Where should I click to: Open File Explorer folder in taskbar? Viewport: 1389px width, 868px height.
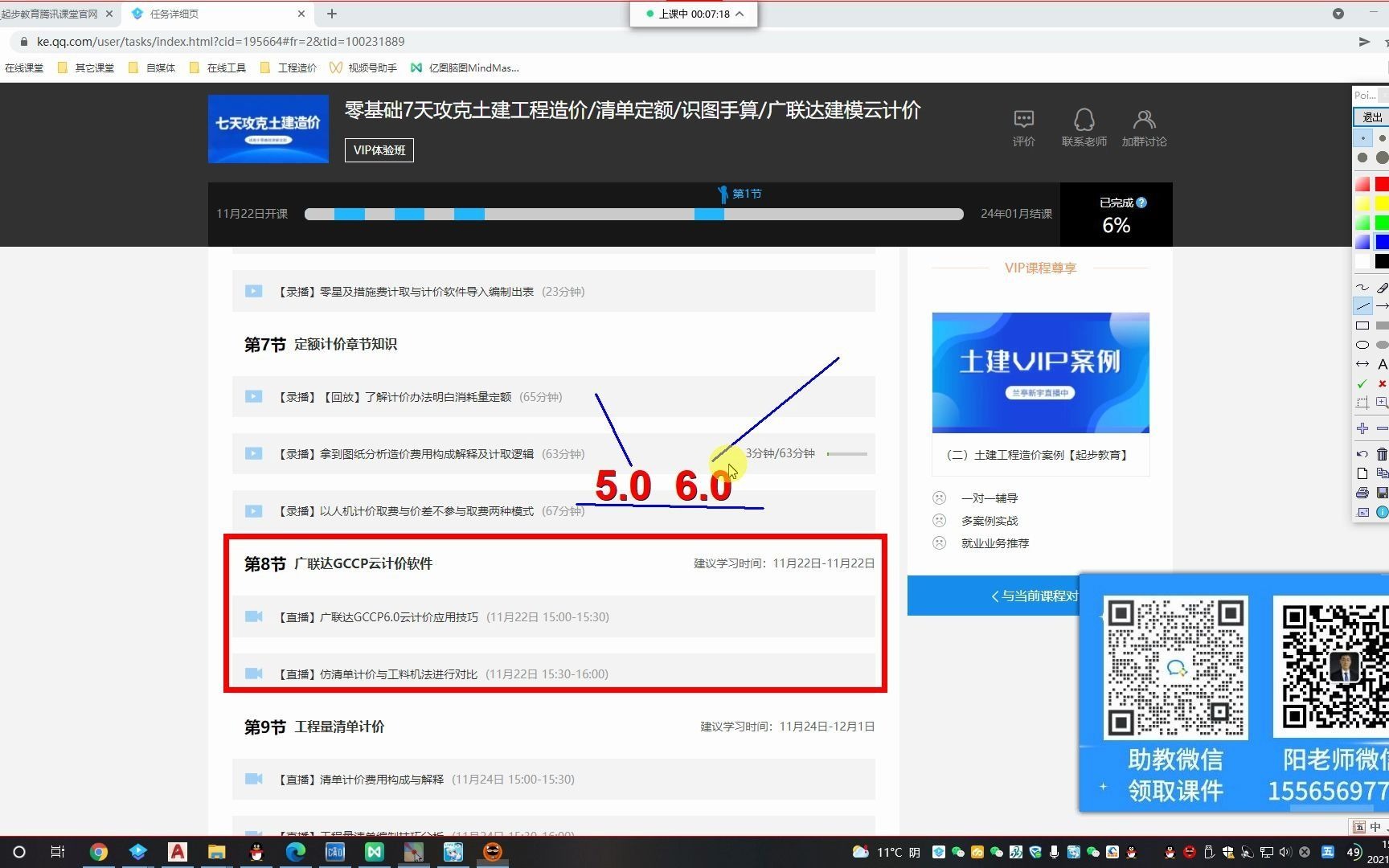[x=217, y=852]
